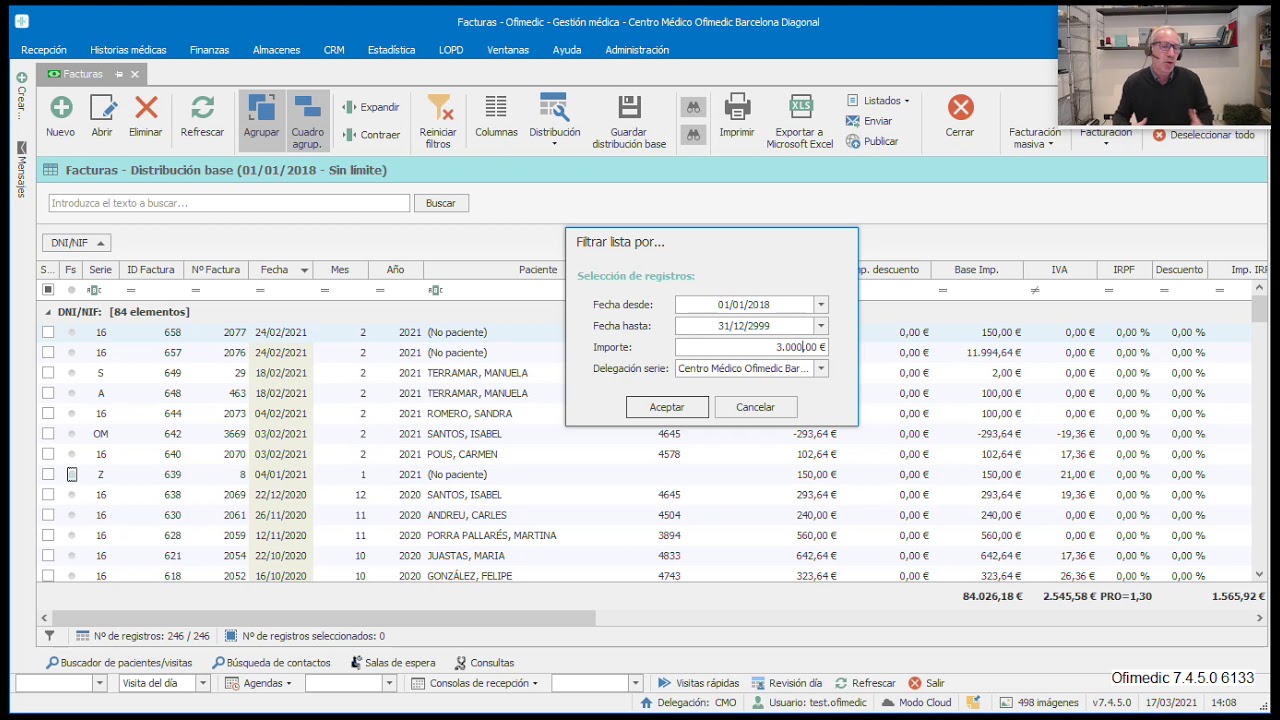Open the Fecha hasta date dropdown
Viewport: 1280px width, 720px height.
tap(821, 326)
